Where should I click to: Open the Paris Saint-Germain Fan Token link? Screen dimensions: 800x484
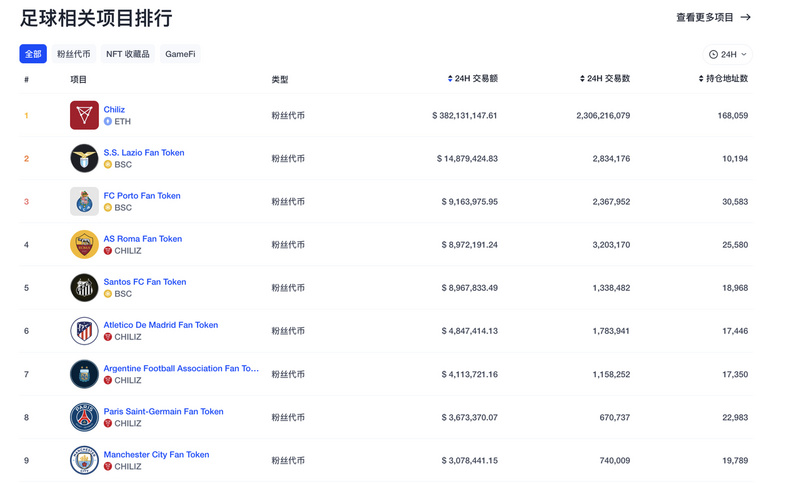click(x=163, y=411)
